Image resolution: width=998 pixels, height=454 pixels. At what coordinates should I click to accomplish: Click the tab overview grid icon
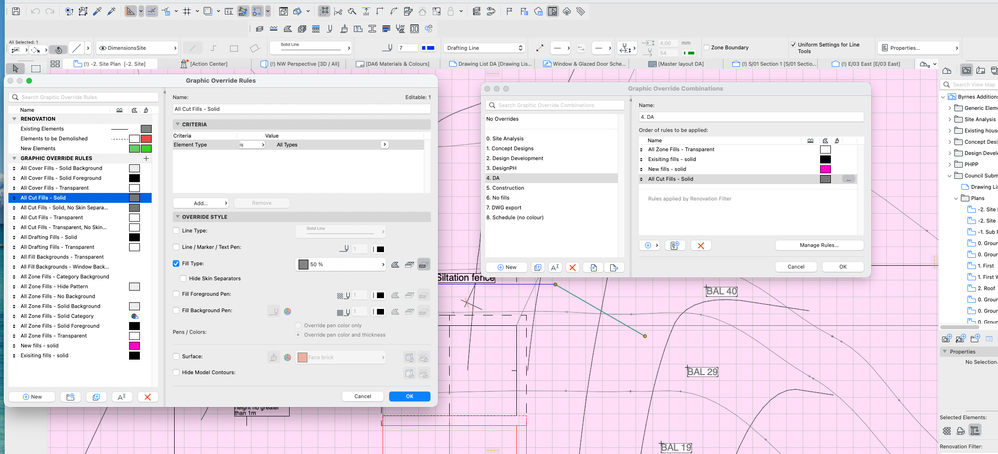(55, 64)
